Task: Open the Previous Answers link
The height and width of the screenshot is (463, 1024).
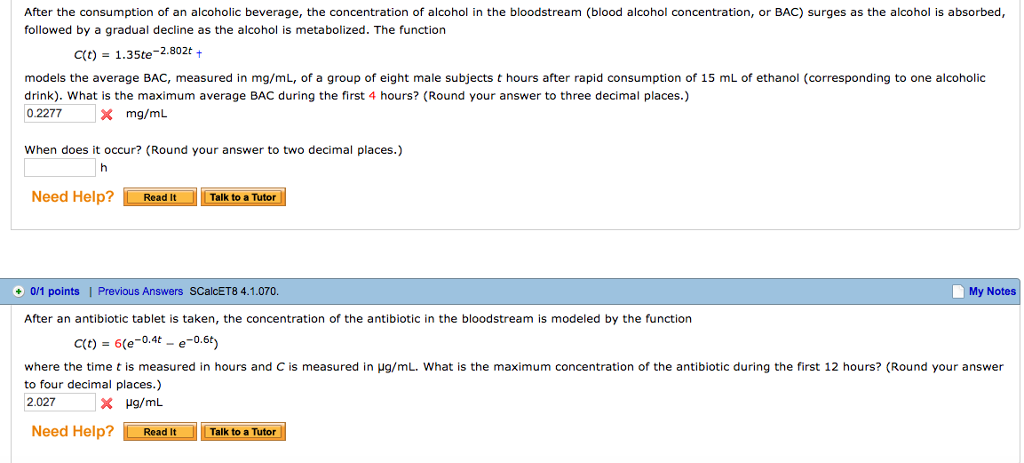Action: 140,292
